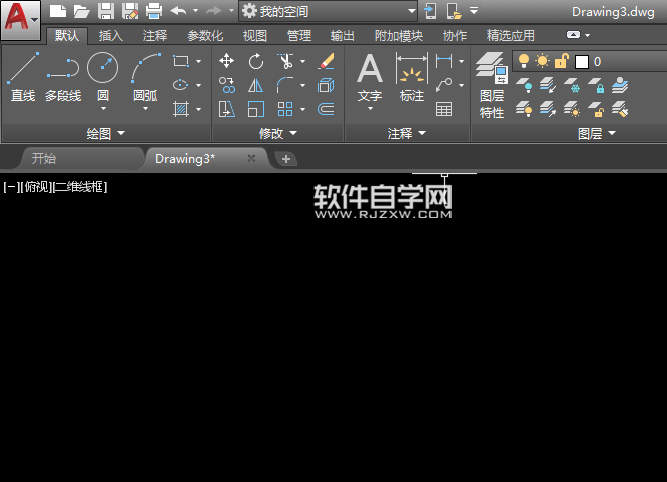Screen dimensions: 667x482
Task: Click the Unlock layer icon
Action: click(x=596, y=109)
